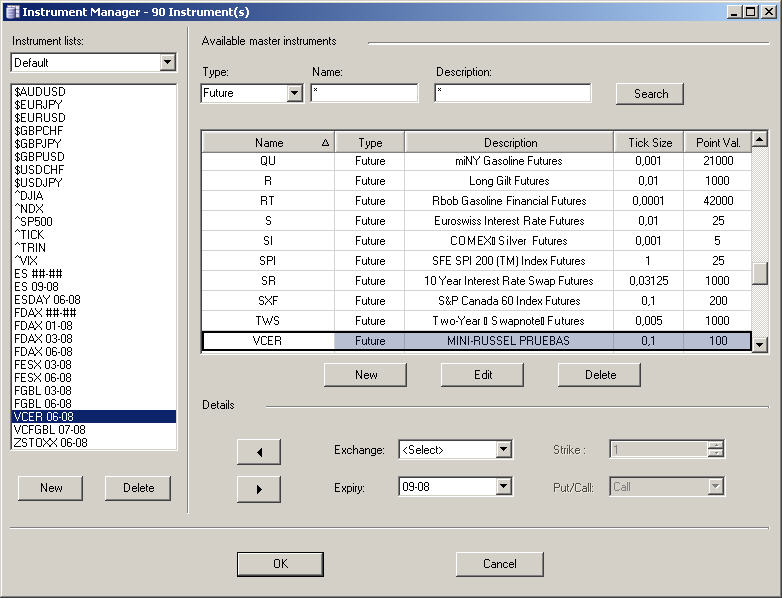782x598 pixels.
Task: Click the Search button
Action: pyautogui.click(x=650, y=93)
